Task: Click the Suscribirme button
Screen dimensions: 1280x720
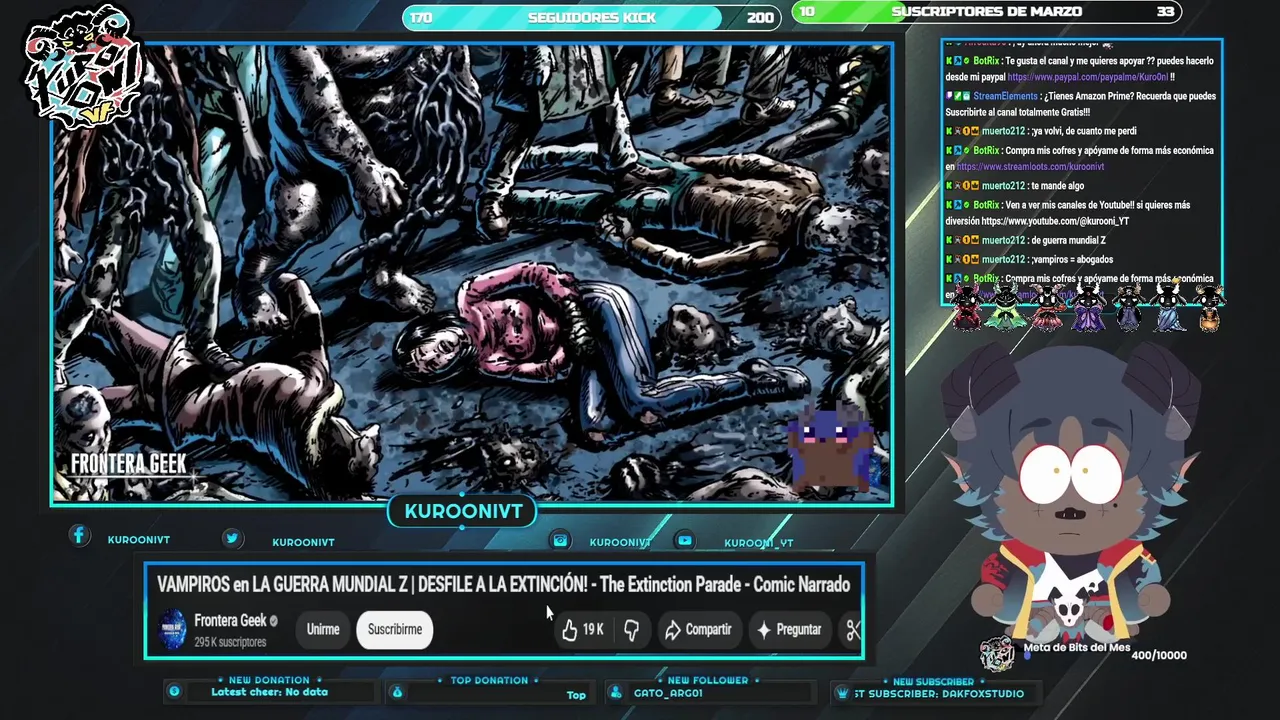Action: click(x=395, y=629)
